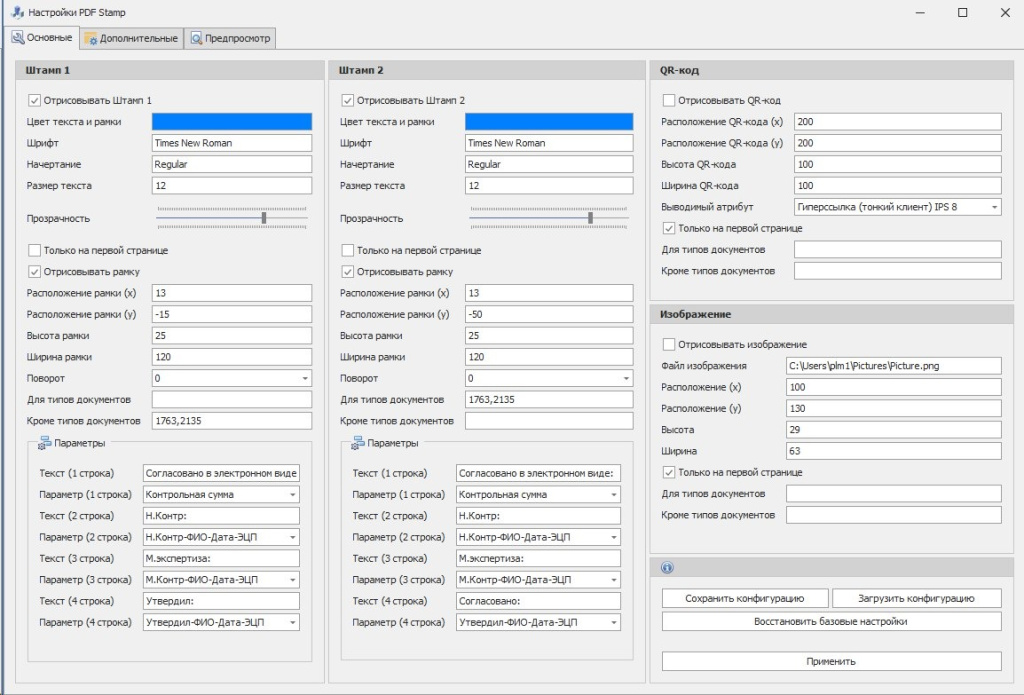Screen dimensions: 1024x695
Task: Uncheck Отрисовывать Штамп 1
Action: [x=35, y=100]
